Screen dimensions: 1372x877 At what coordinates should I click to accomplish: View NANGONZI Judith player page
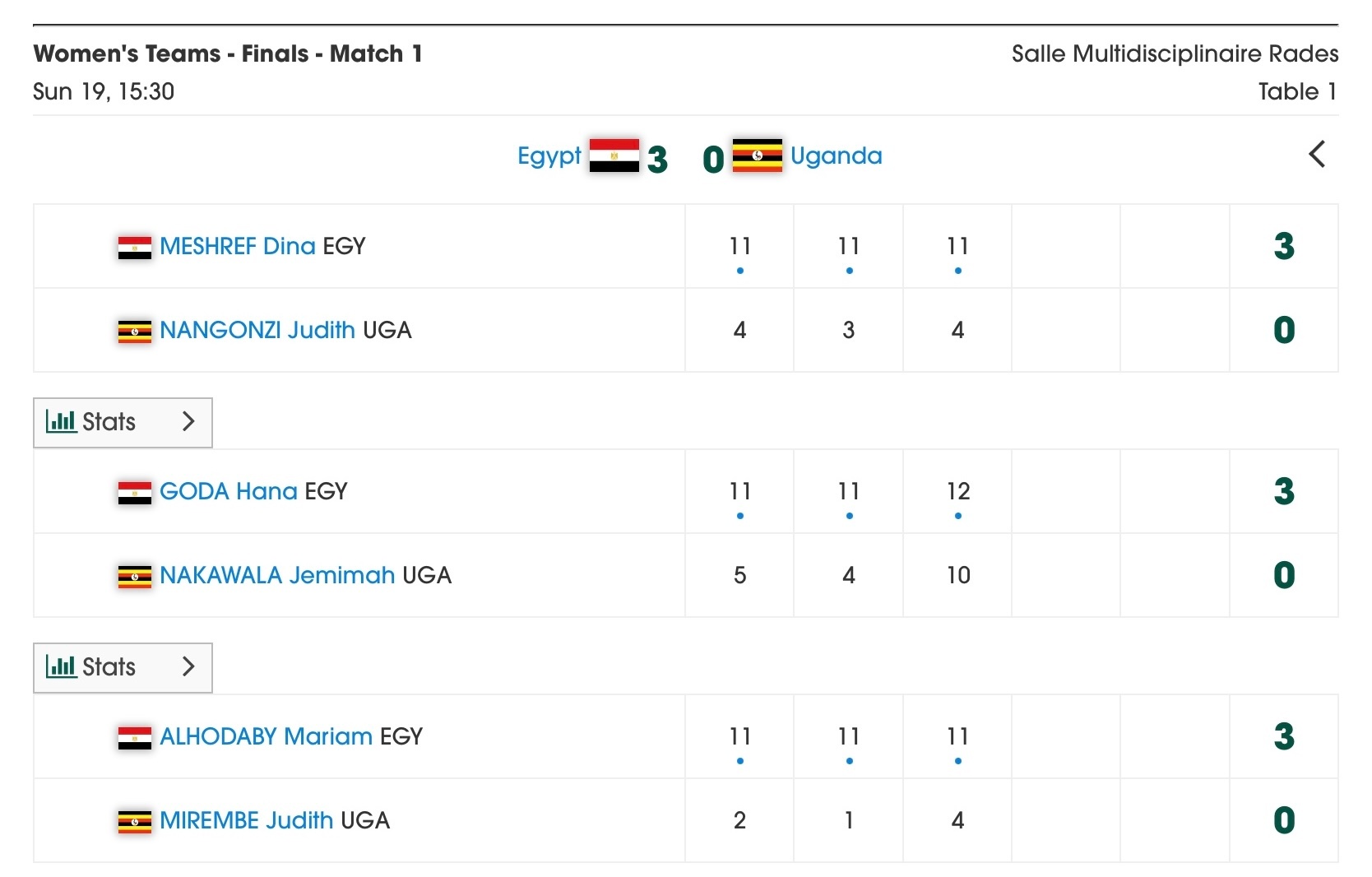257,330
